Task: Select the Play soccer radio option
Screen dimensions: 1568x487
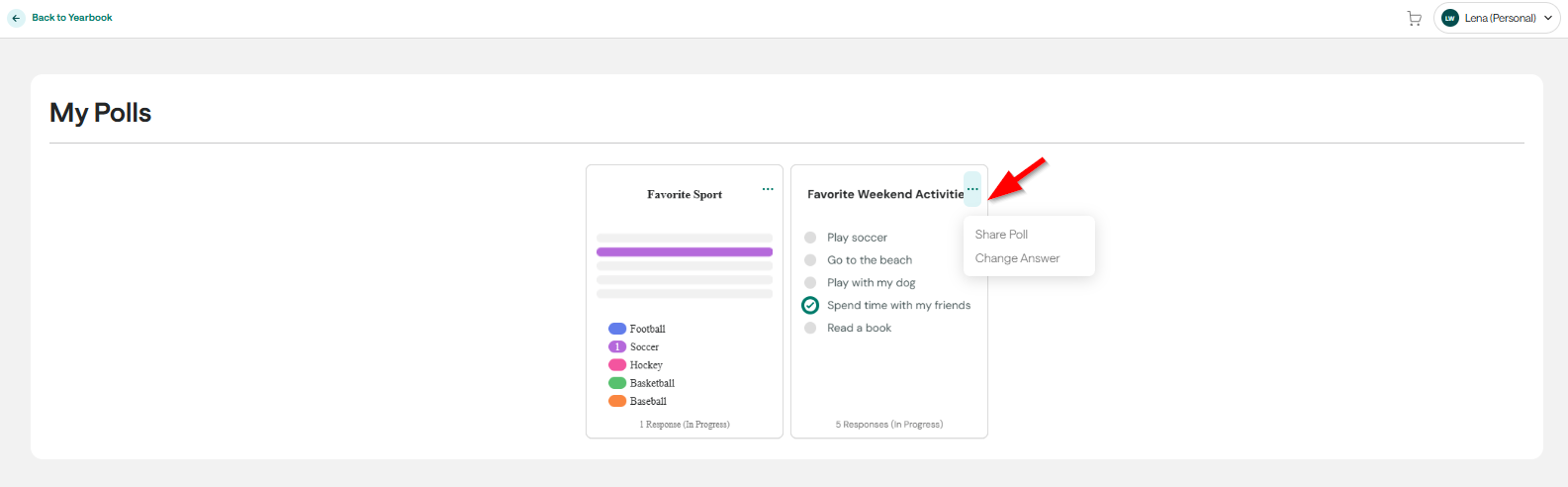Action: pyautogui.click(x=810, y=238)
